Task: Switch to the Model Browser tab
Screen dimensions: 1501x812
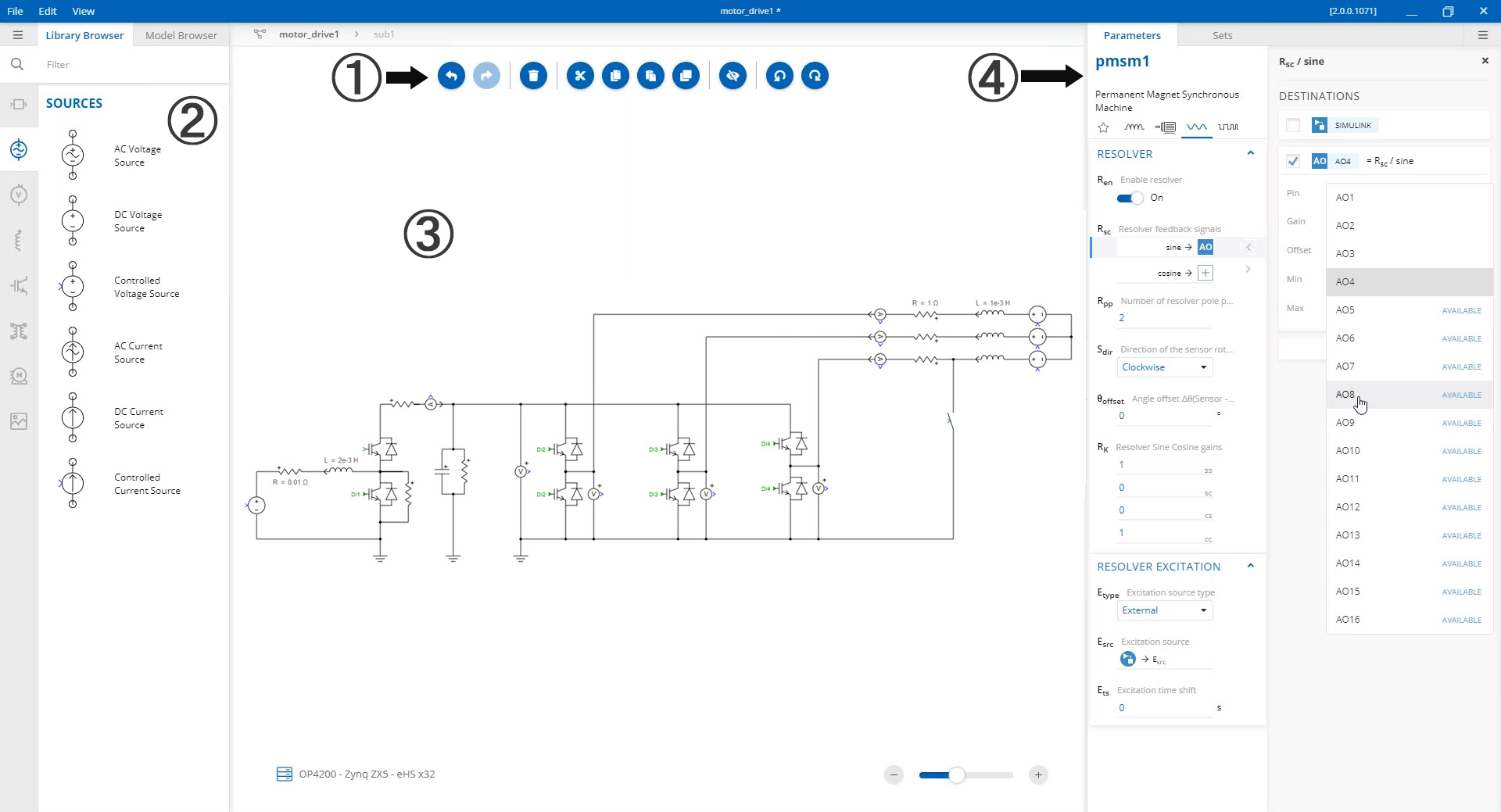Action: pos(181,35)
